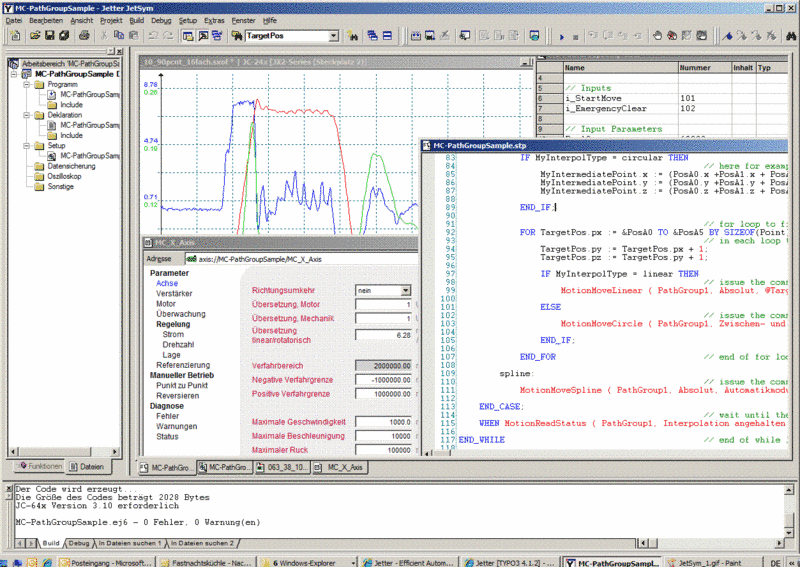Switch to the Funktionen workspace tab
Image resolution: width=800 pixels, height=567 pixels.
pyautogui.click(x=40, y=466)
